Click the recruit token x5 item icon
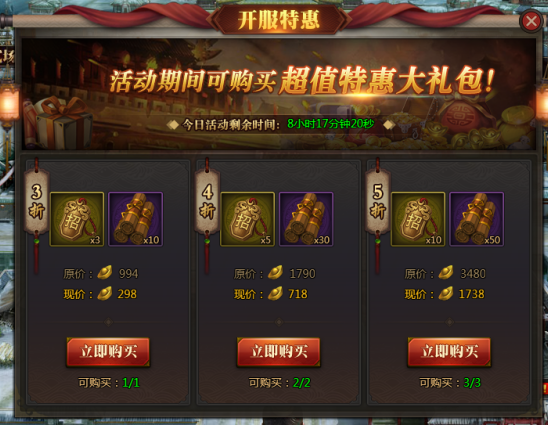Image resolution: width=548 pixels, height=427 pixels. click(x=247, y=219)
